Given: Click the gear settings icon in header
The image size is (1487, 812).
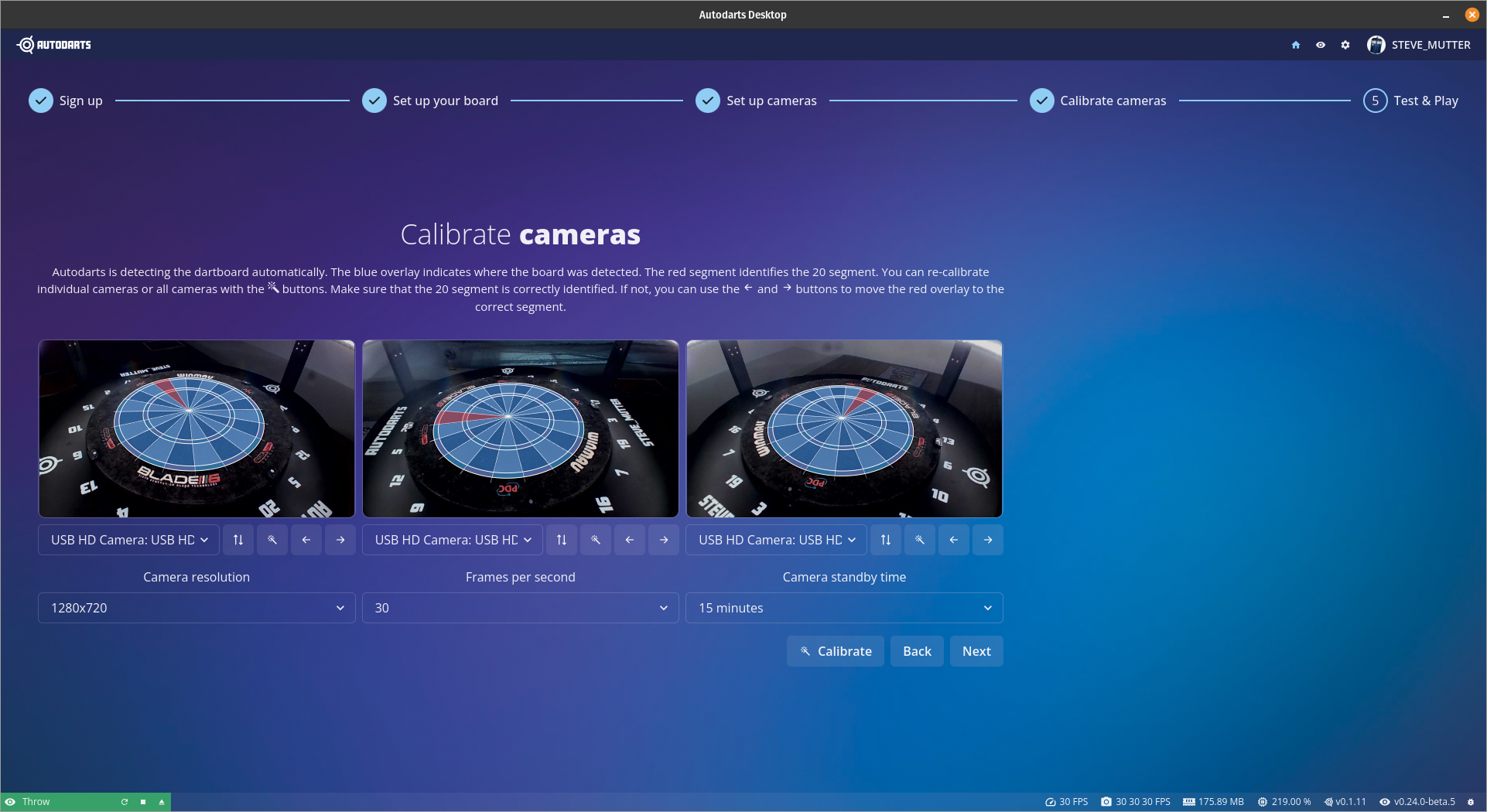Looking at the screenshot, I should (1345, 45).
